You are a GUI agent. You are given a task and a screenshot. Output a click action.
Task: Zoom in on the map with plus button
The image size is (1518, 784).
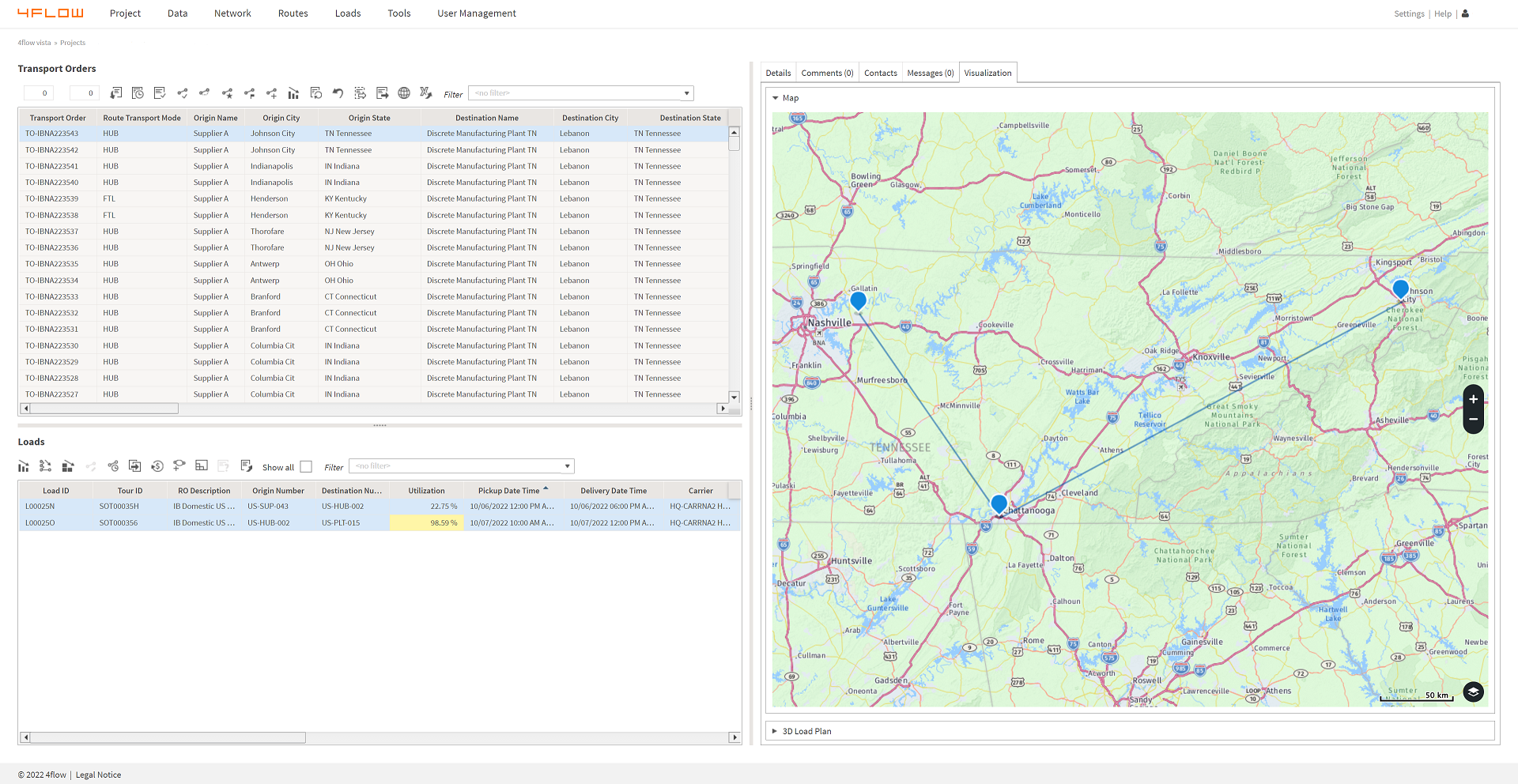click(1473, 399)
